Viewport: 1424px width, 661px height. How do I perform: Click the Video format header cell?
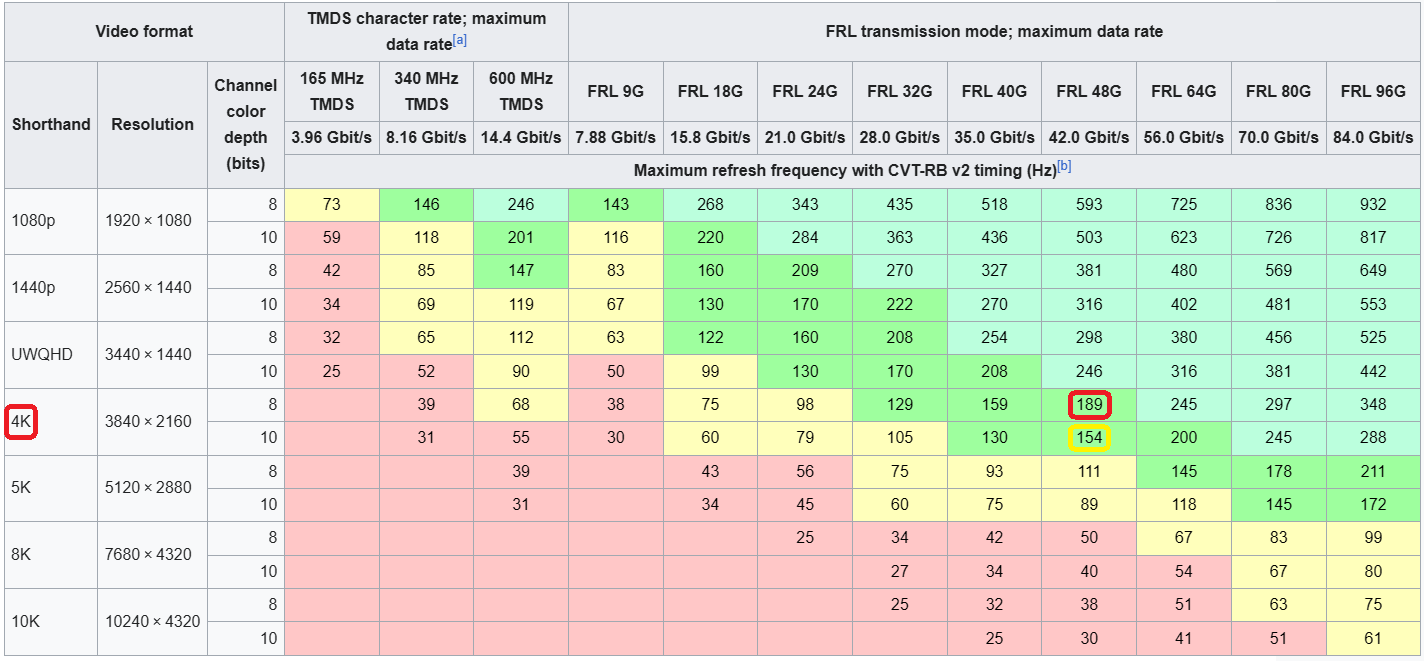(144, 31)
